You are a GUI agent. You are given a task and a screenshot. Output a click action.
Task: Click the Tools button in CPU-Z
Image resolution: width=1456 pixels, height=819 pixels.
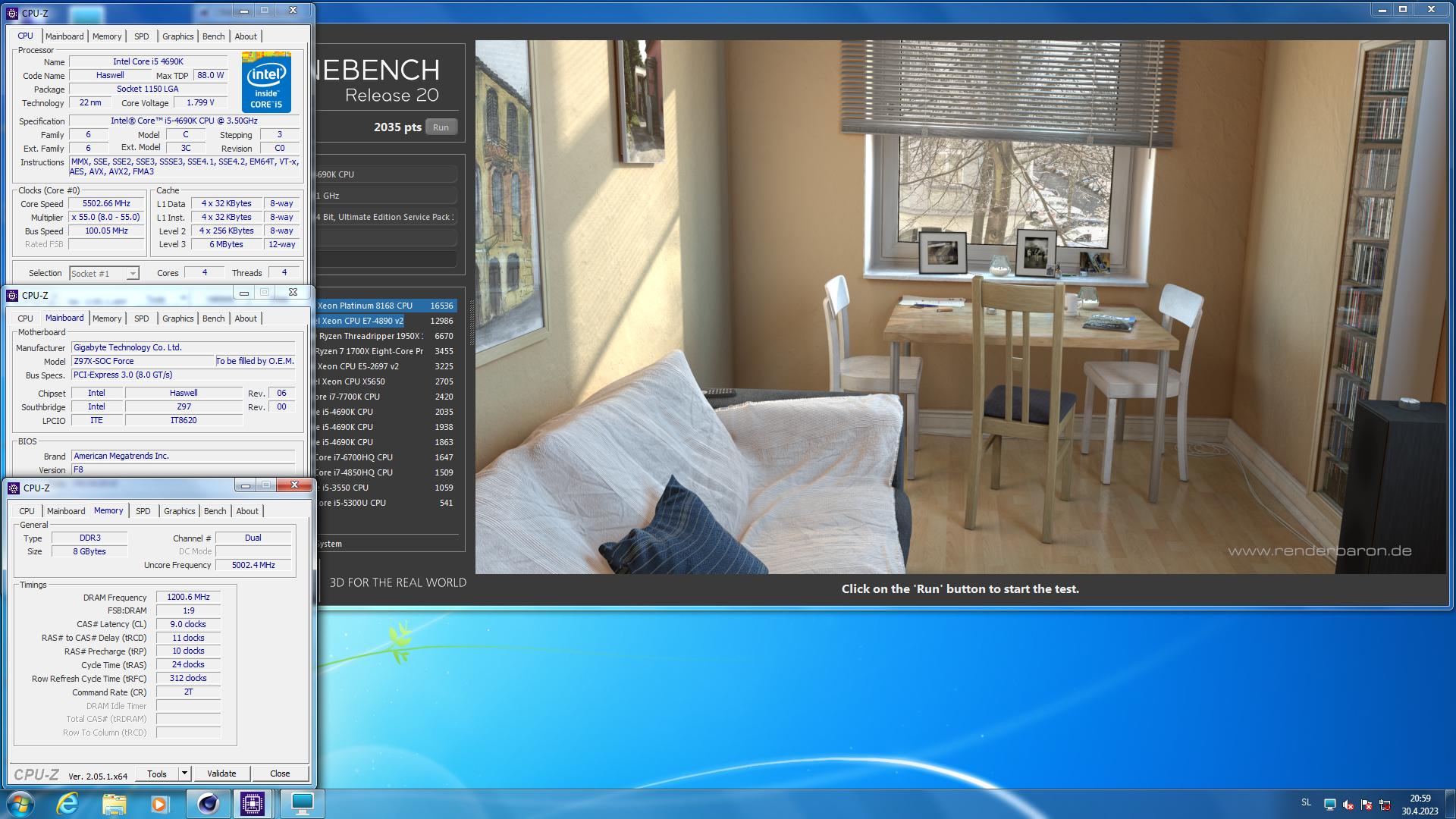point(157,773)
